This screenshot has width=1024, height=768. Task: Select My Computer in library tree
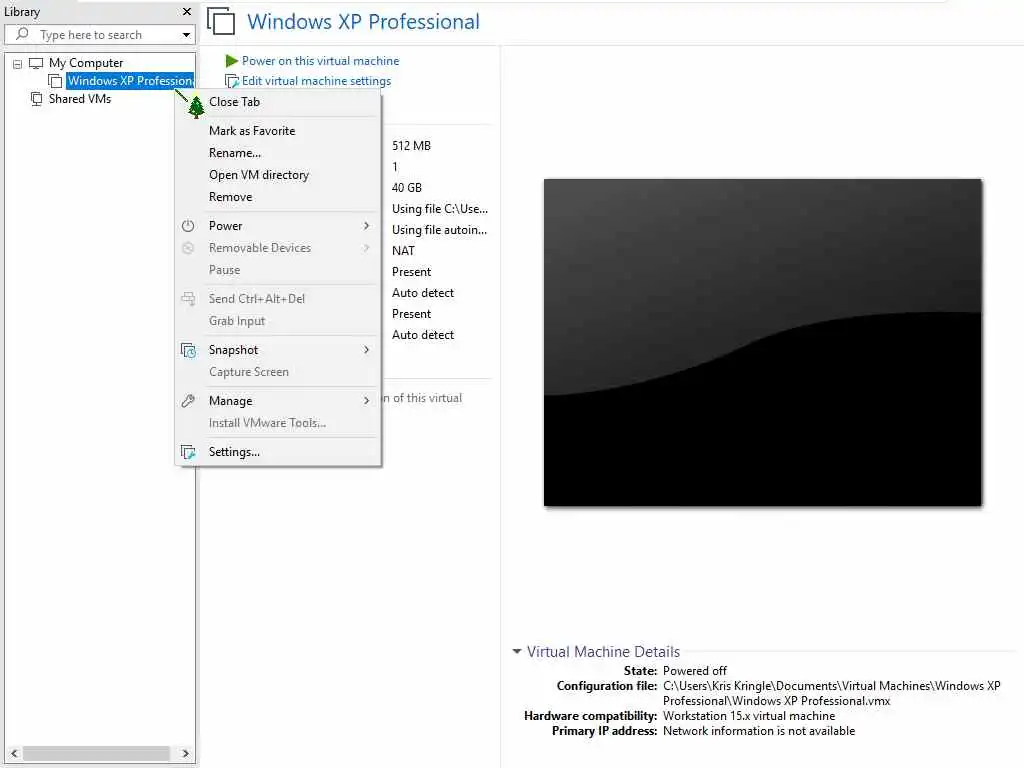[x=86, y=63]
